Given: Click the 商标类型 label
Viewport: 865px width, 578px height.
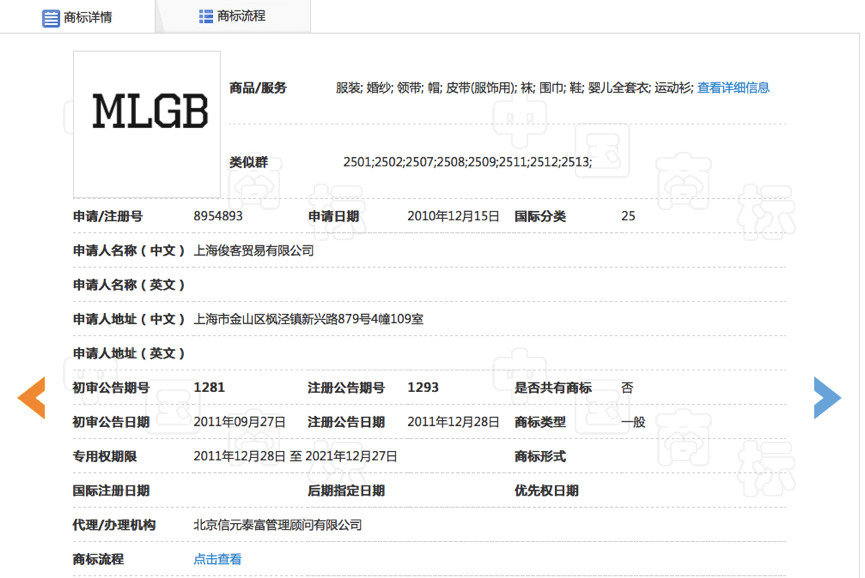Looking at the screenshot, I should click(x=540, y=422).
